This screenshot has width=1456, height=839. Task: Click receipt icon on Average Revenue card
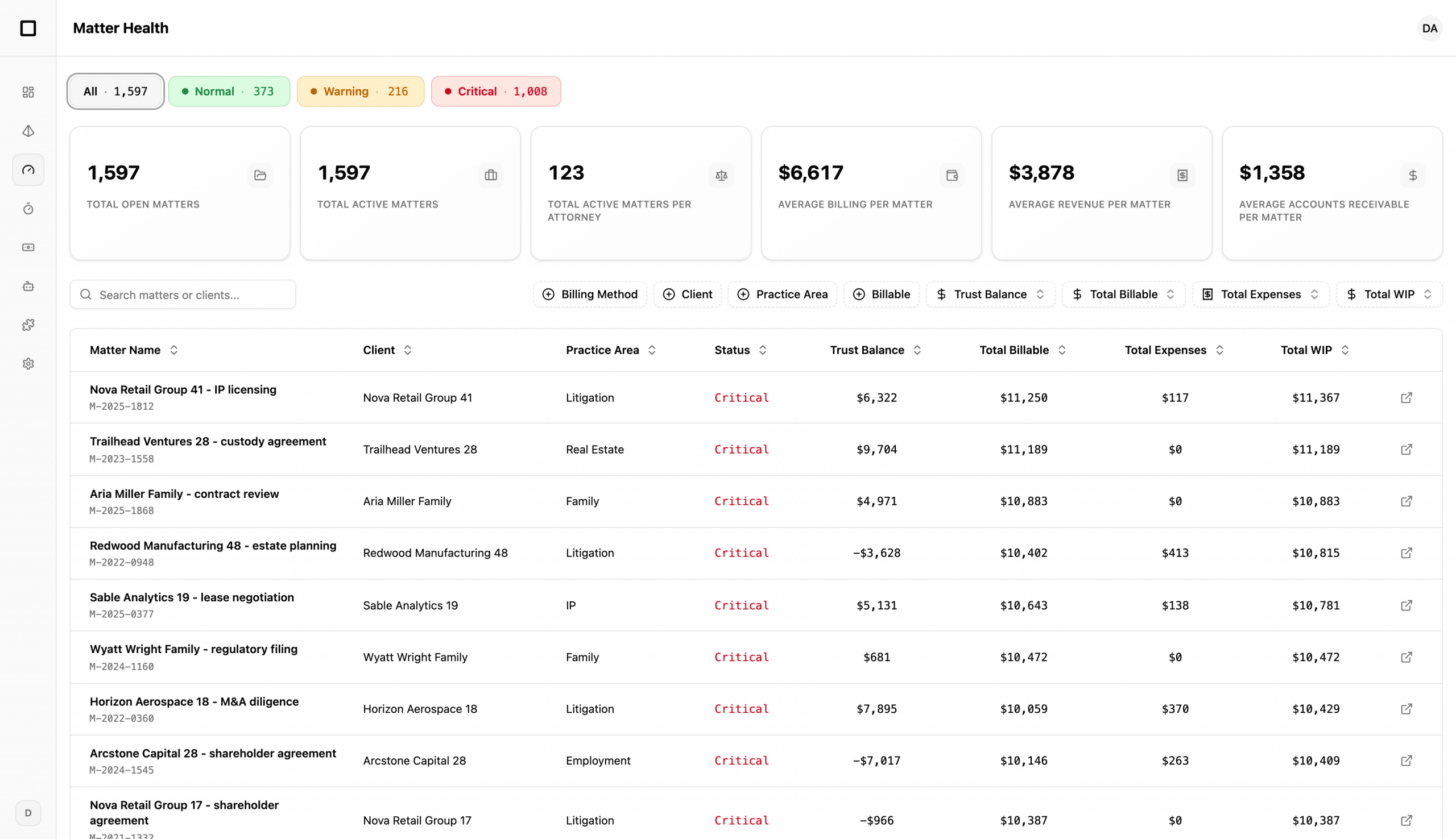pos(1182,175)
